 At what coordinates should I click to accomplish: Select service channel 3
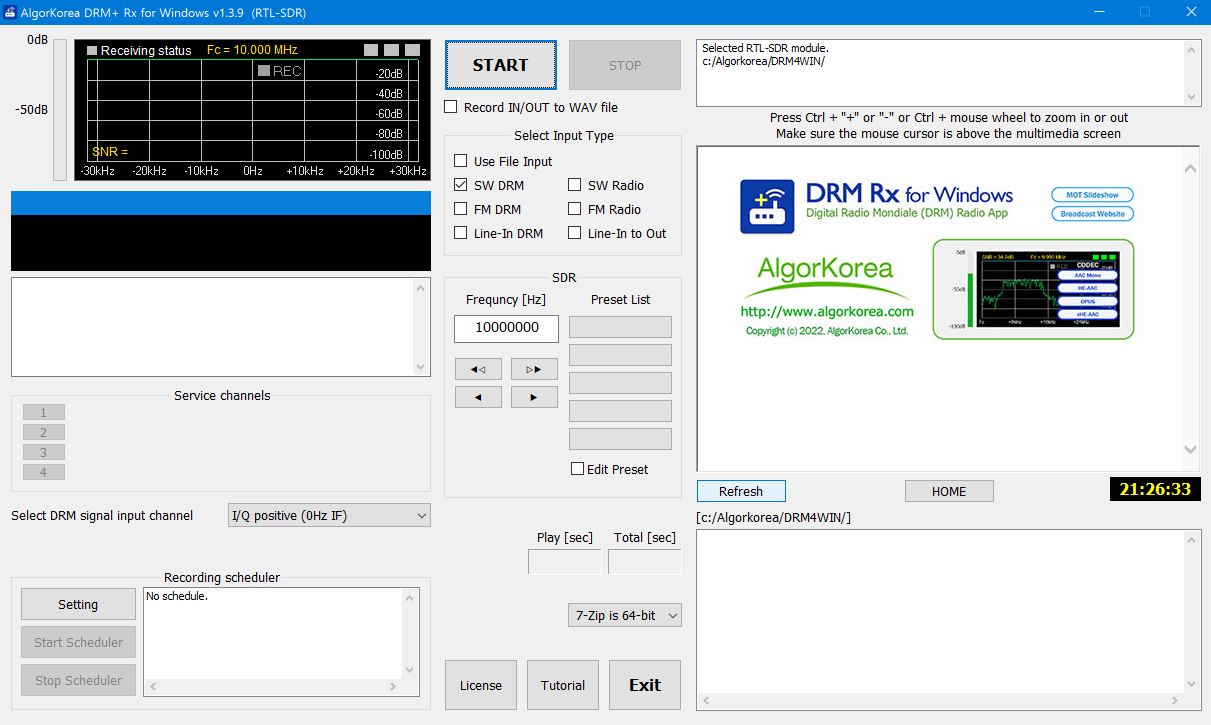point(44,452)
